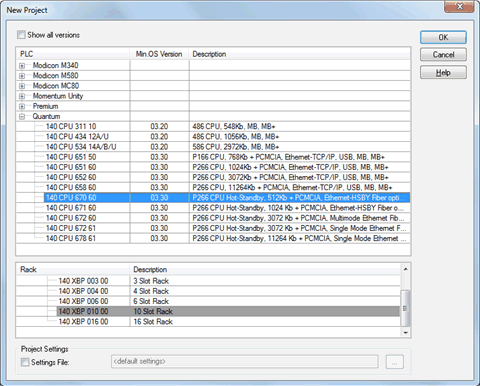Click the rack list scroll down arrow
The width and height of the screenshot is (480, 386).
click(x=405, y=332)
